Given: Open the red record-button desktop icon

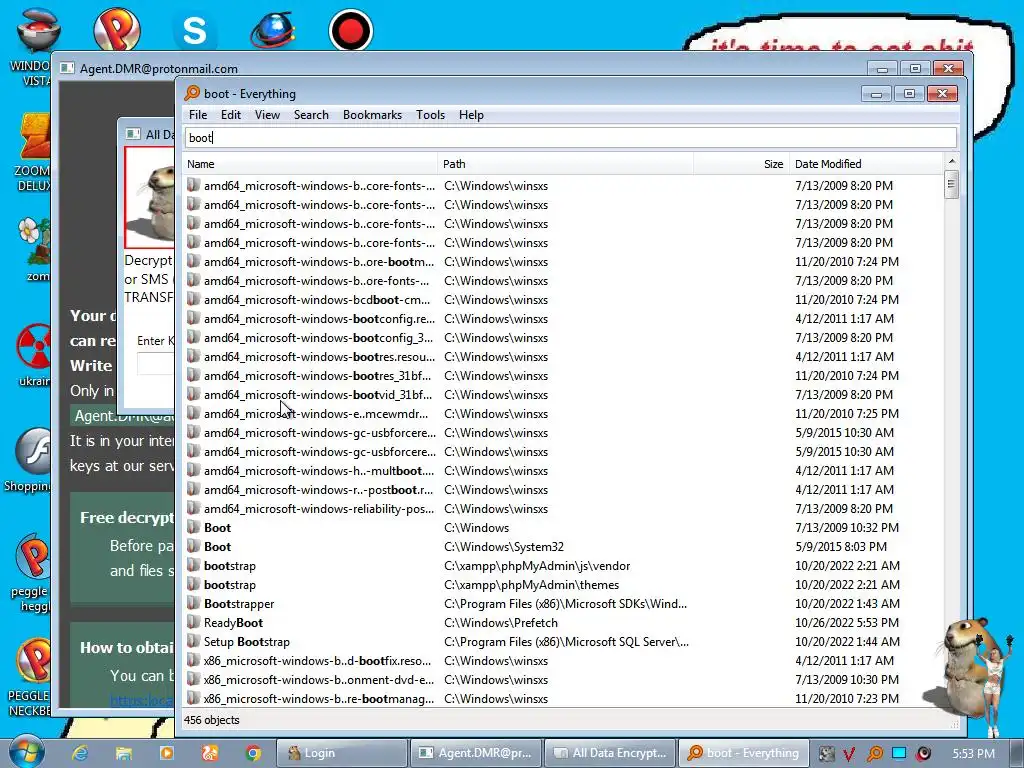Looking at the screenshot, I should (351, 30).
